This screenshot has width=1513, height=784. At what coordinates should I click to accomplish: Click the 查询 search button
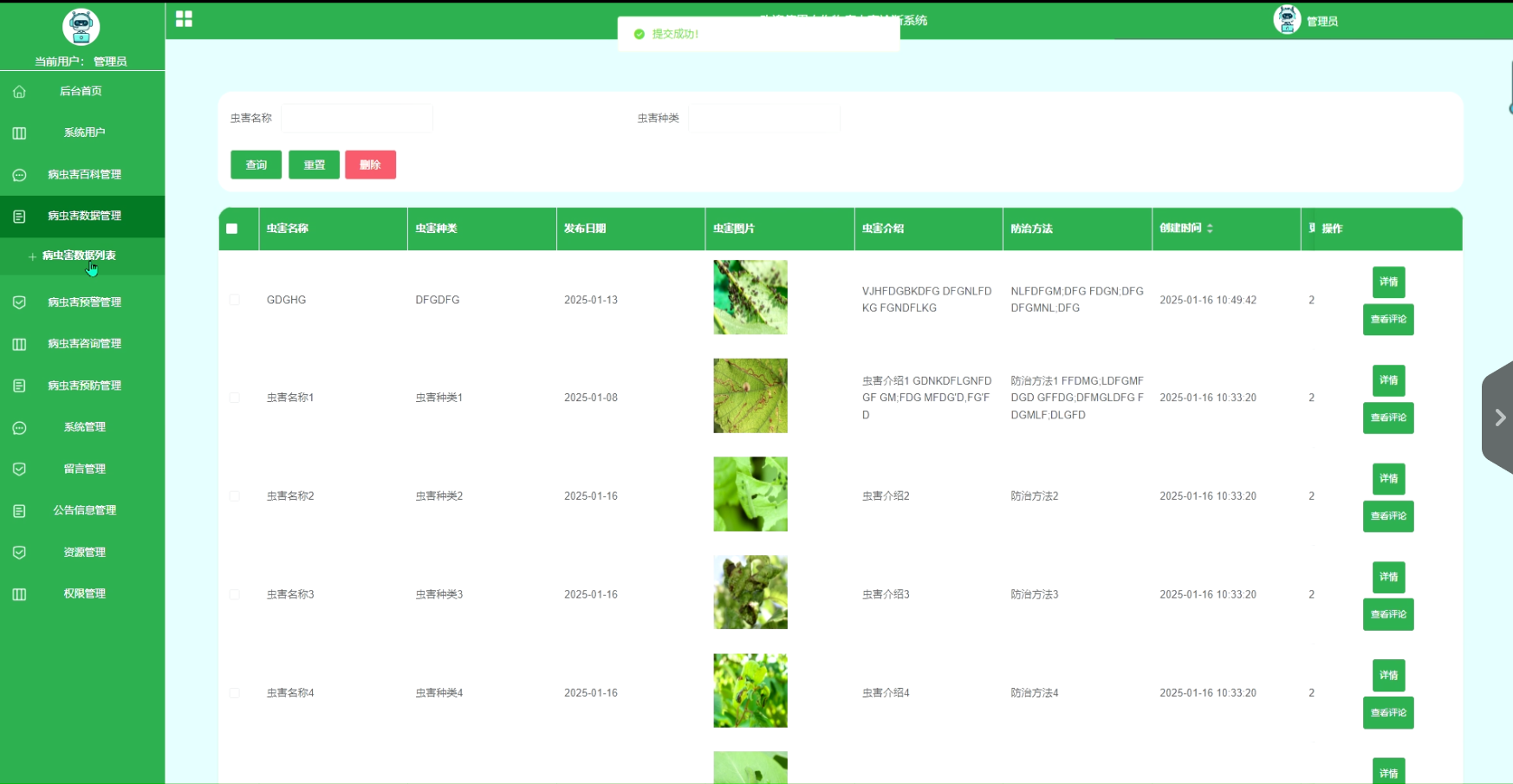tap(256, 165)
